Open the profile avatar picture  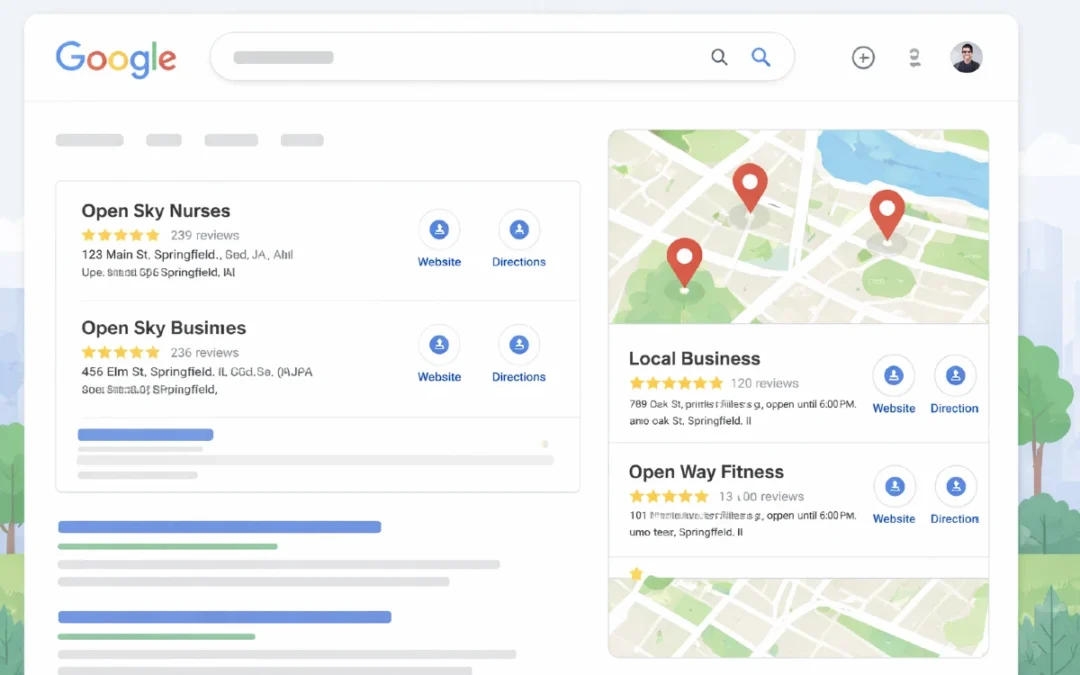tap(966, 58)
